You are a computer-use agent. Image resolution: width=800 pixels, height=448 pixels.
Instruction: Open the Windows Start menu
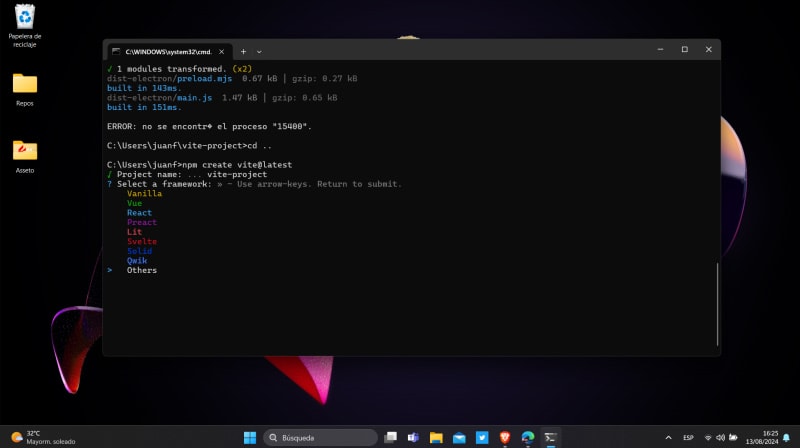[x=250, y=437]
